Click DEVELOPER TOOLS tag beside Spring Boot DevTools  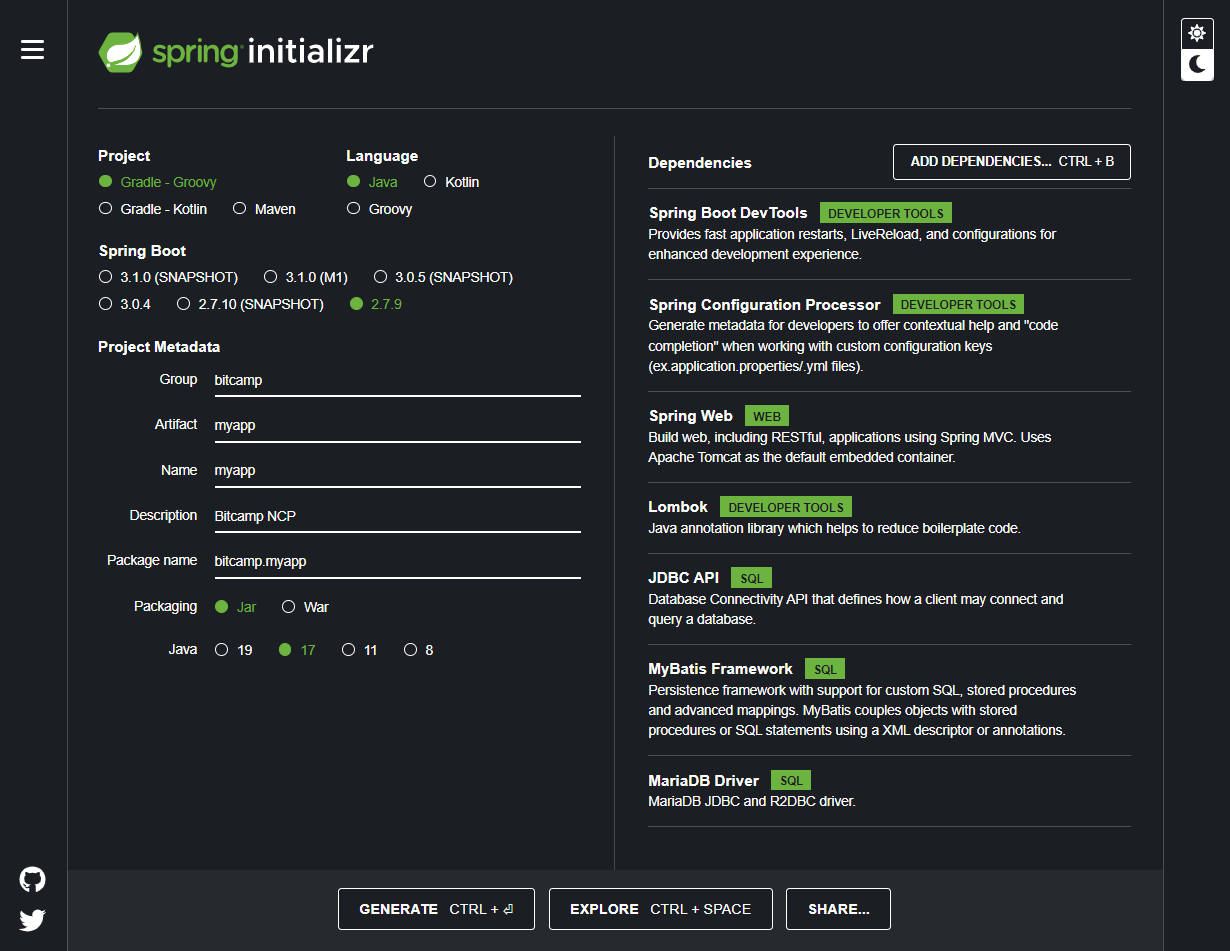886,213
